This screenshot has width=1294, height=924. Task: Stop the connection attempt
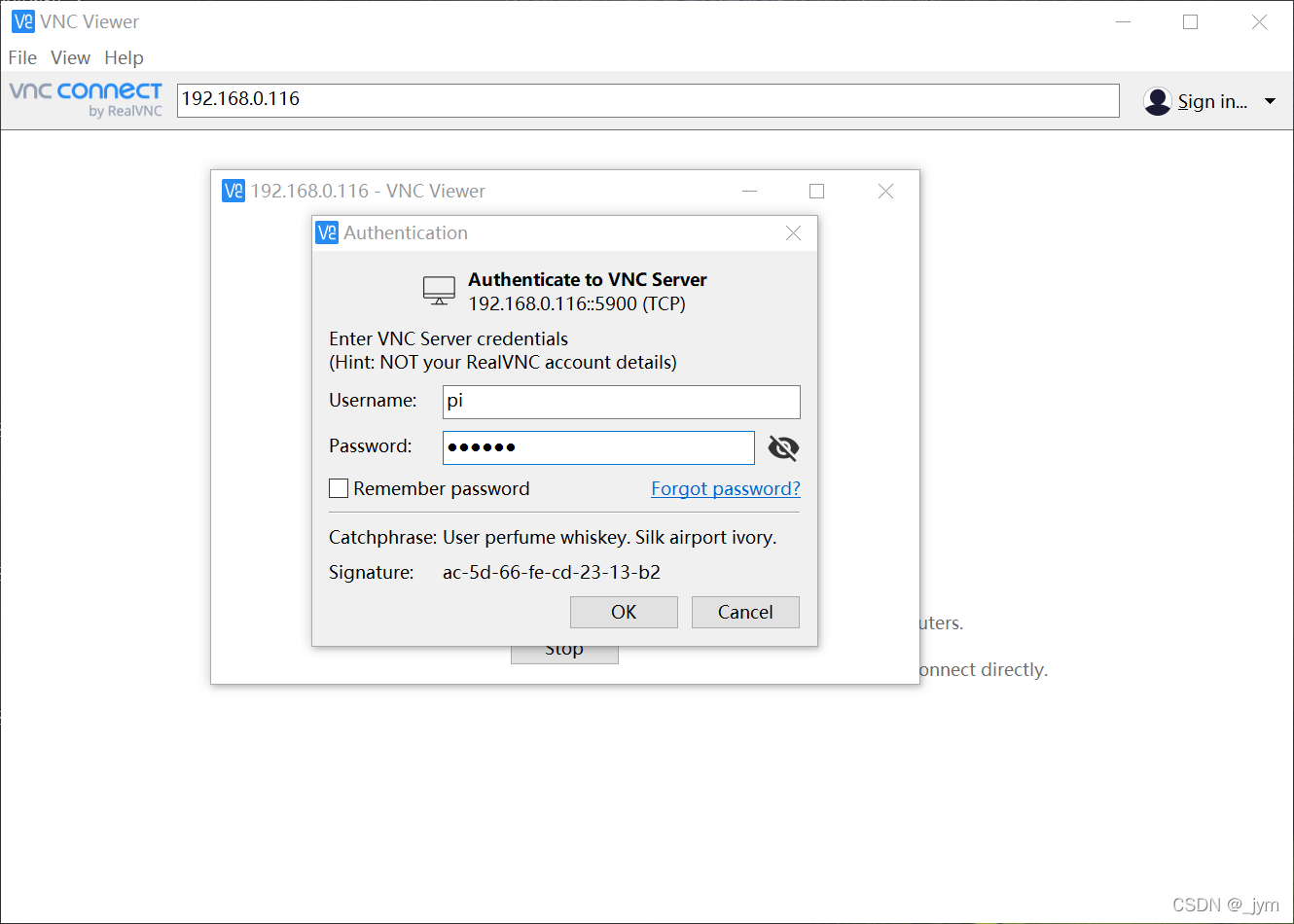pos(564,652)
